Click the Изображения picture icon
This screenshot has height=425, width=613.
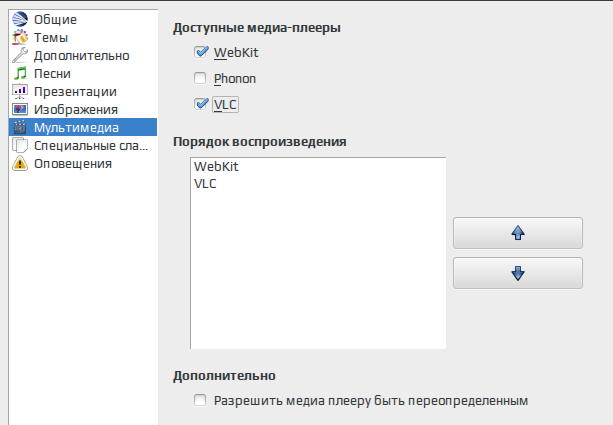(20, 109)
